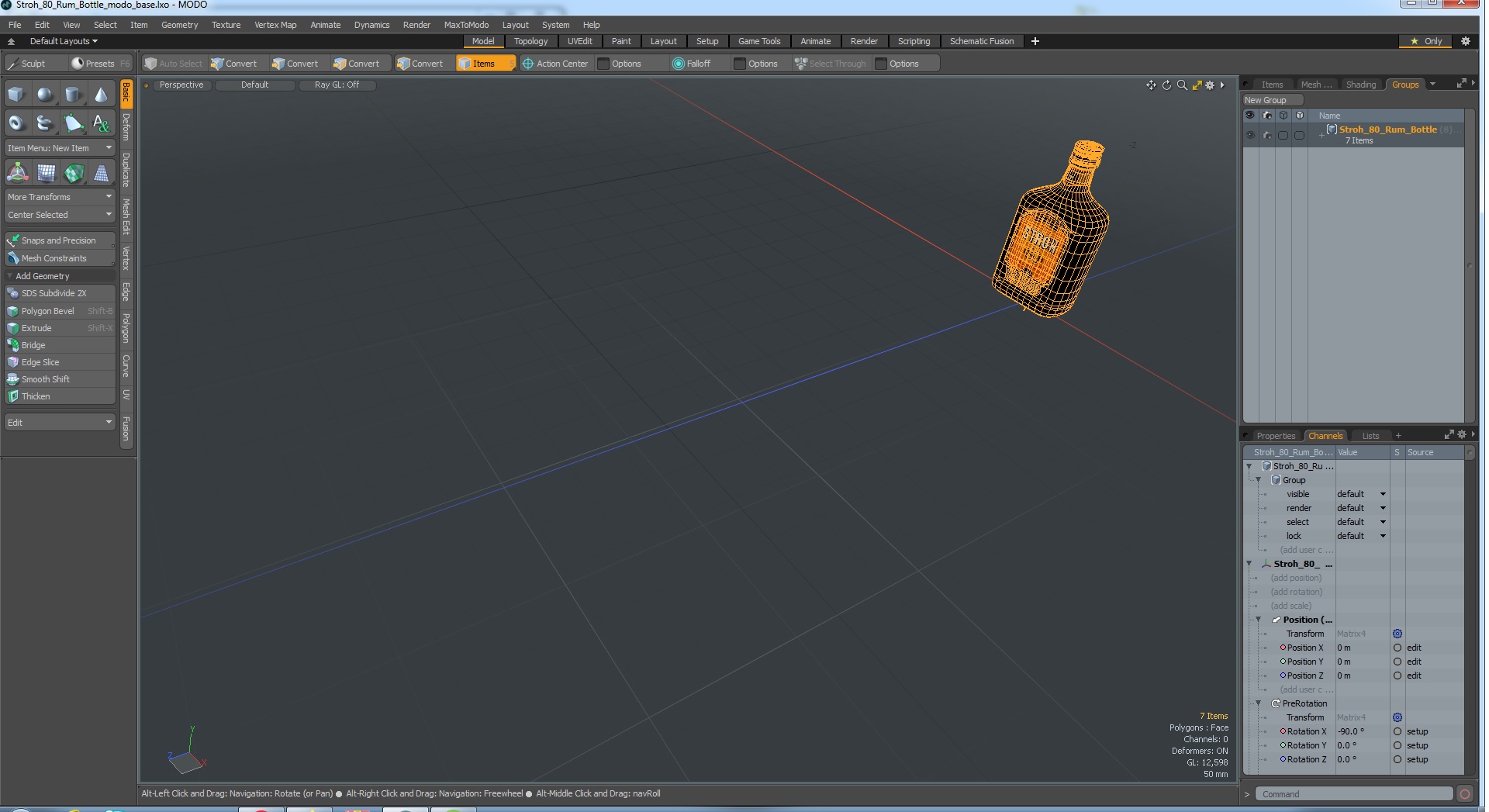Click the perspective grid tool icon
1489x812 pixels.
coord(102,173)
